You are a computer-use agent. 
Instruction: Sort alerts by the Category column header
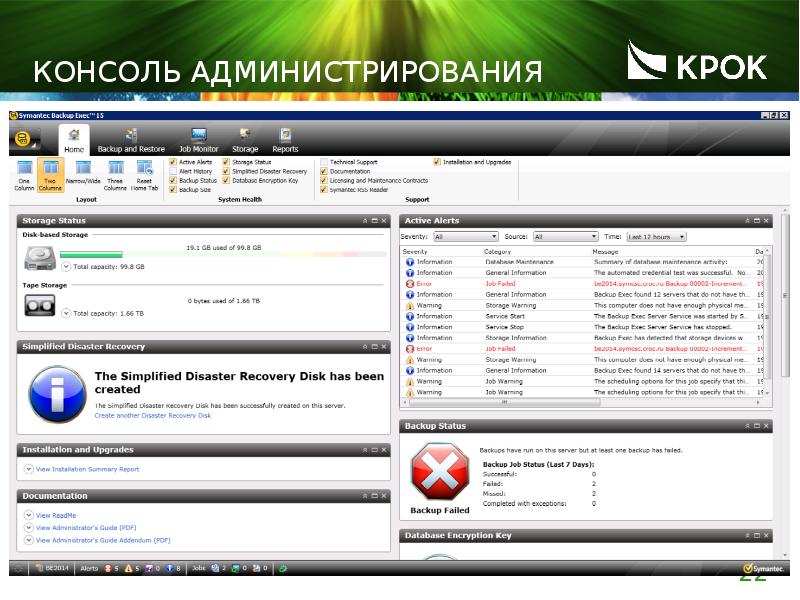pos(497,252)
